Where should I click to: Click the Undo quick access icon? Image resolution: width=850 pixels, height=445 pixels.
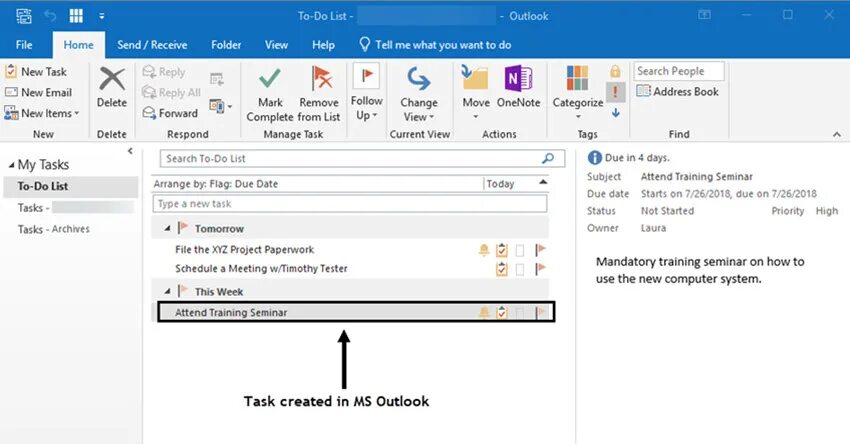[x=50, y=16]
